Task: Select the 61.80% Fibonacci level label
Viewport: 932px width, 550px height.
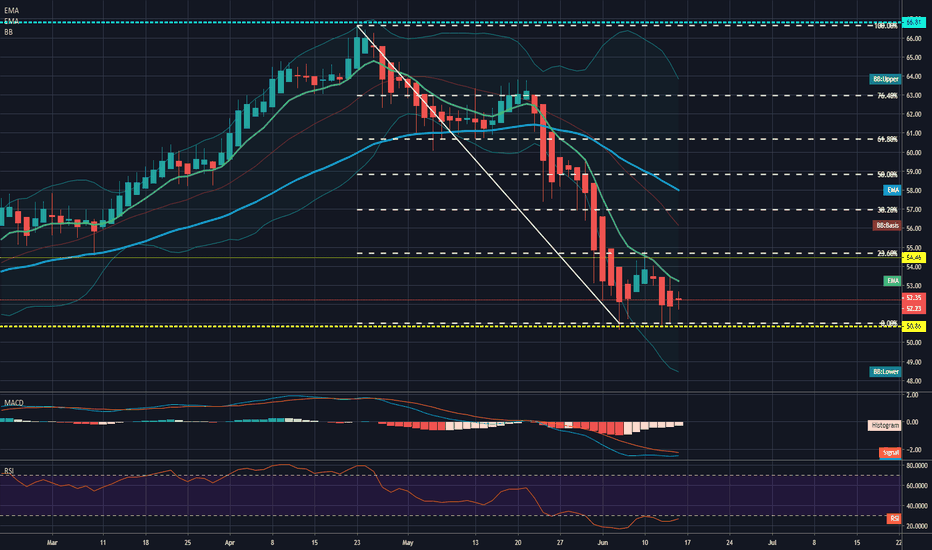Action: [887, 139]
